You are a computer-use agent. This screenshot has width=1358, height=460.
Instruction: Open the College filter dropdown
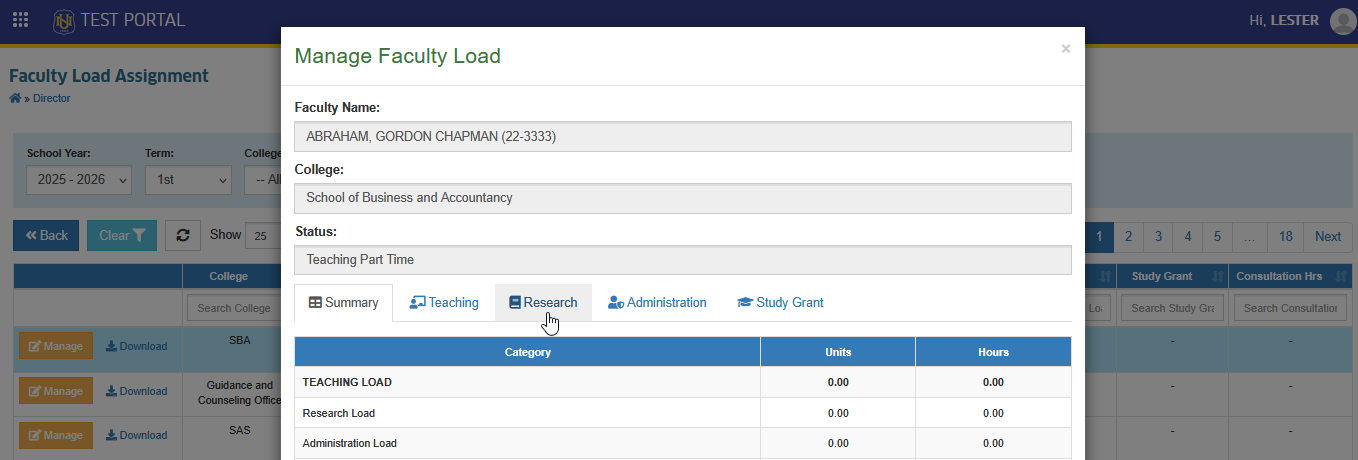click(262, 180)
